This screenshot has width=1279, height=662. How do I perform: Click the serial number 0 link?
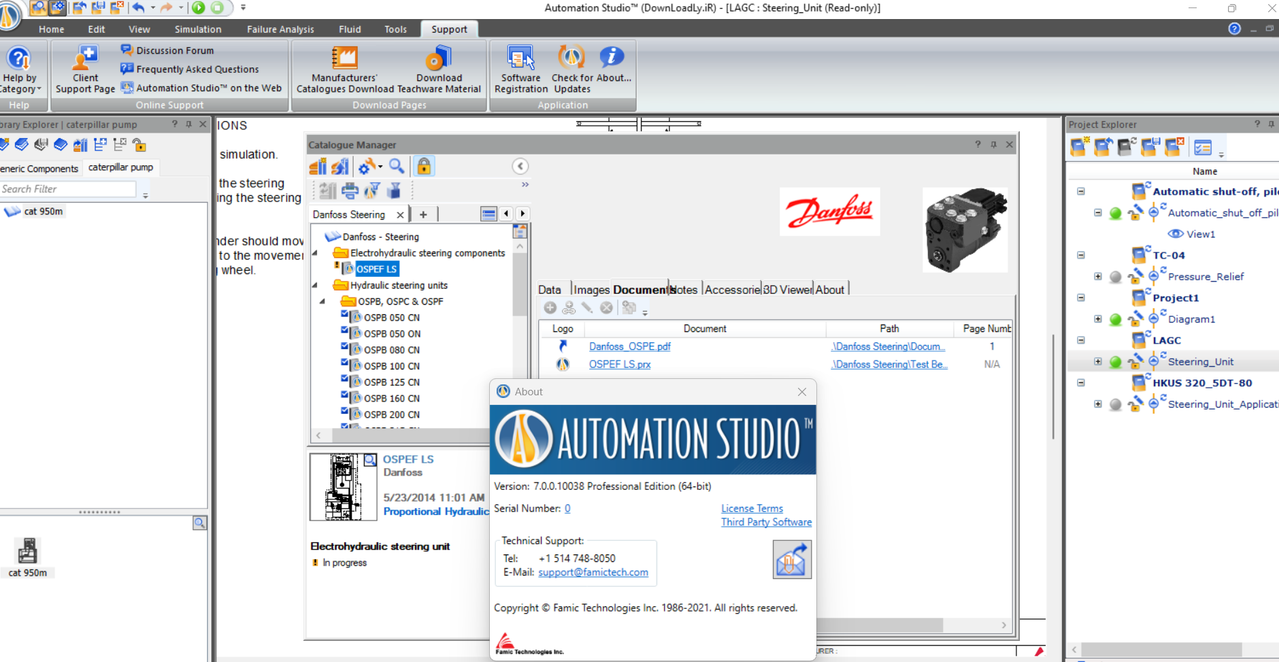pos(567,508)
